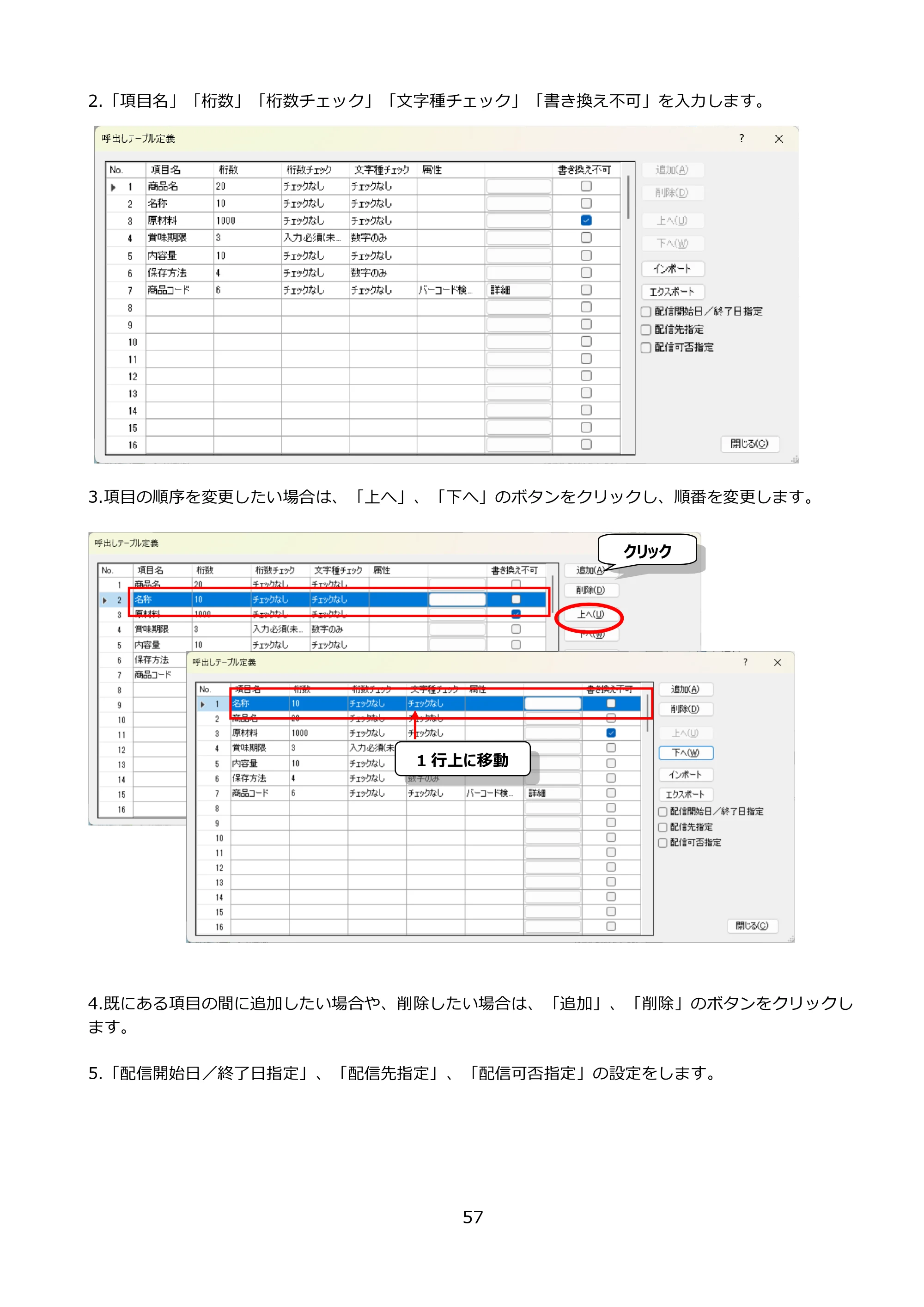Select 桁数 cell 1000 in step 2 dialog
The width and height of the screenshot is (924, 1307).
point(247,221)
